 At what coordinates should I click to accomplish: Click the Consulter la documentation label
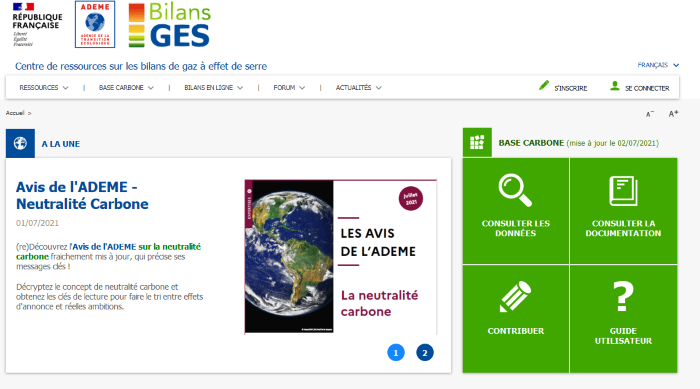tap(623, 228)
